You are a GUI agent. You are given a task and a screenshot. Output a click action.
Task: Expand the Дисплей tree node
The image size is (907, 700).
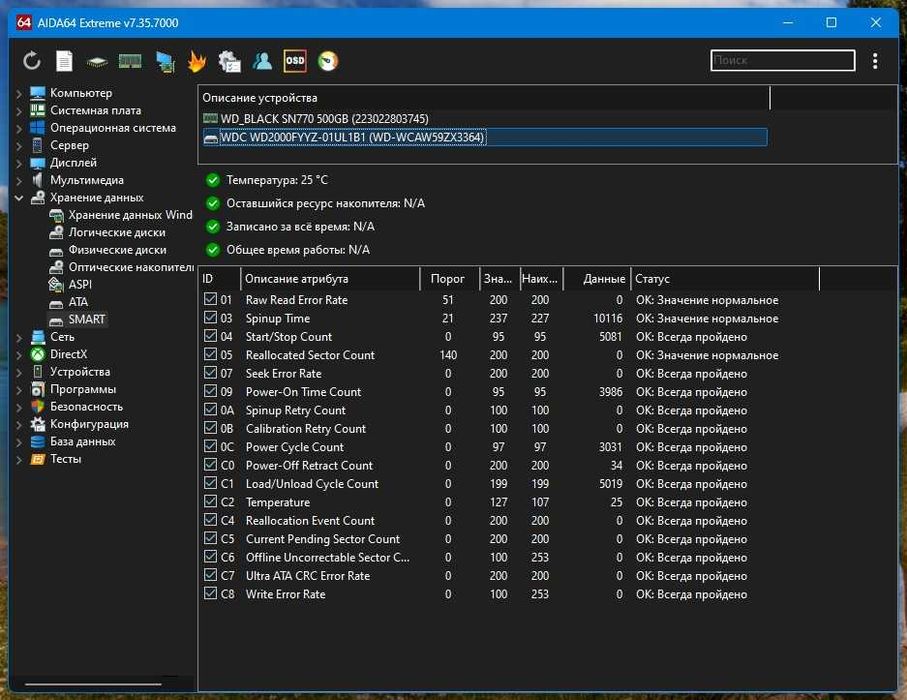(19, 163)
